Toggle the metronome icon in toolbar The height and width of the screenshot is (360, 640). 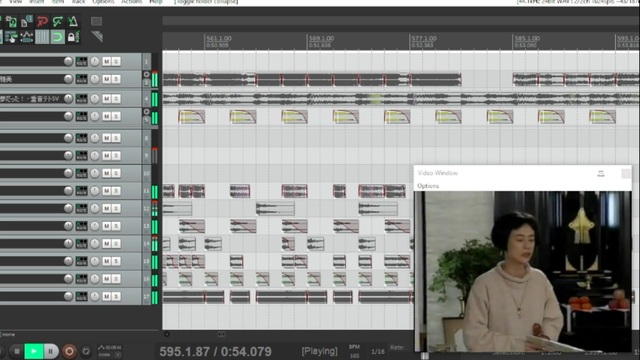(73, 21)
